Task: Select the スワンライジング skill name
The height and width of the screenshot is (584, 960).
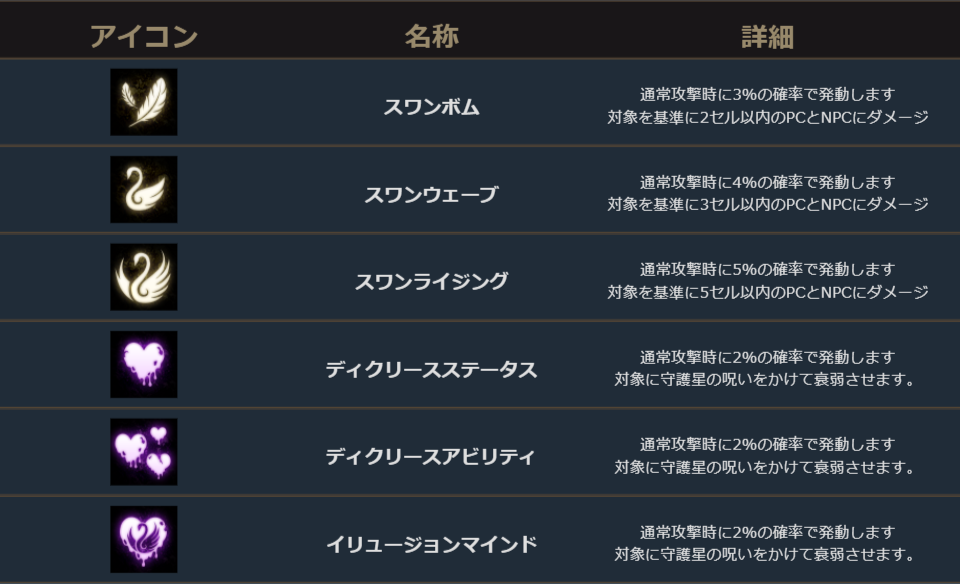Action: click(431, 282)
